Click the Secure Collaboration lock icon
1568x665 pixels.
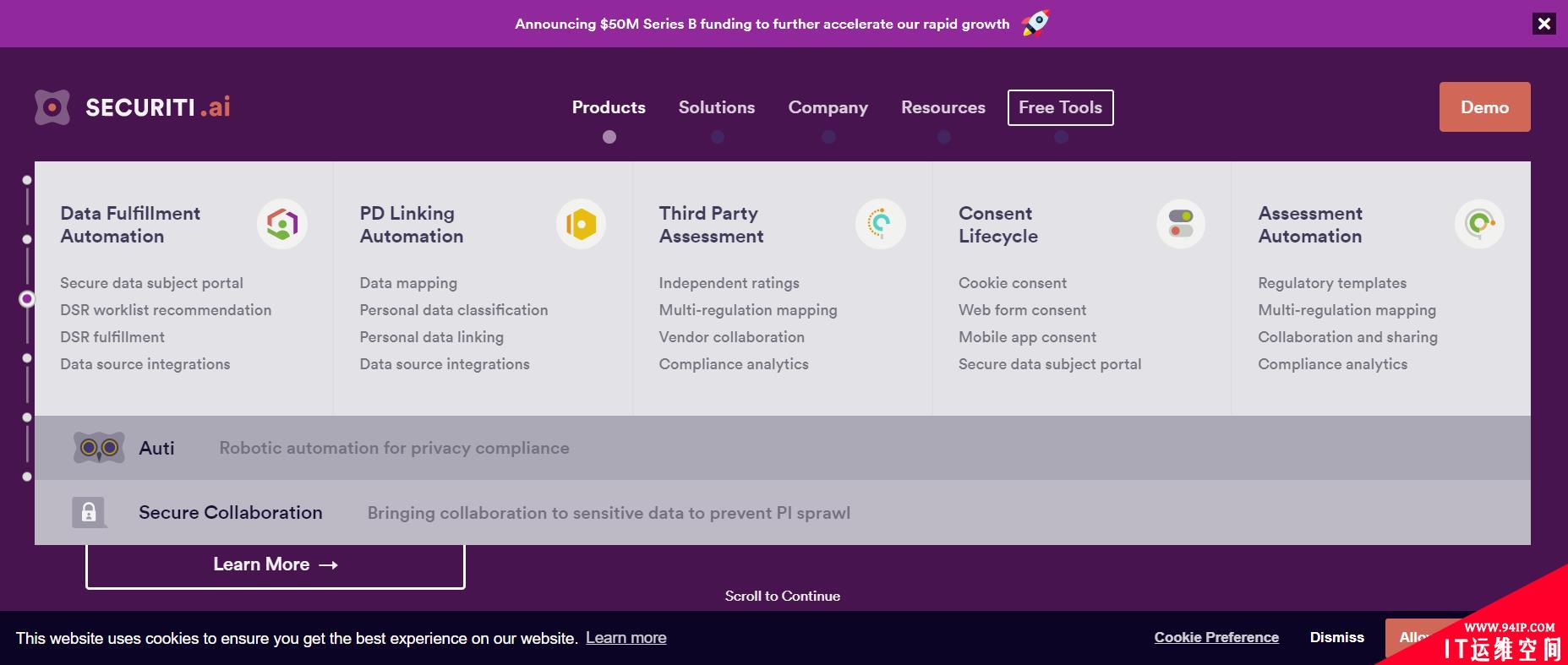[89, 512]
